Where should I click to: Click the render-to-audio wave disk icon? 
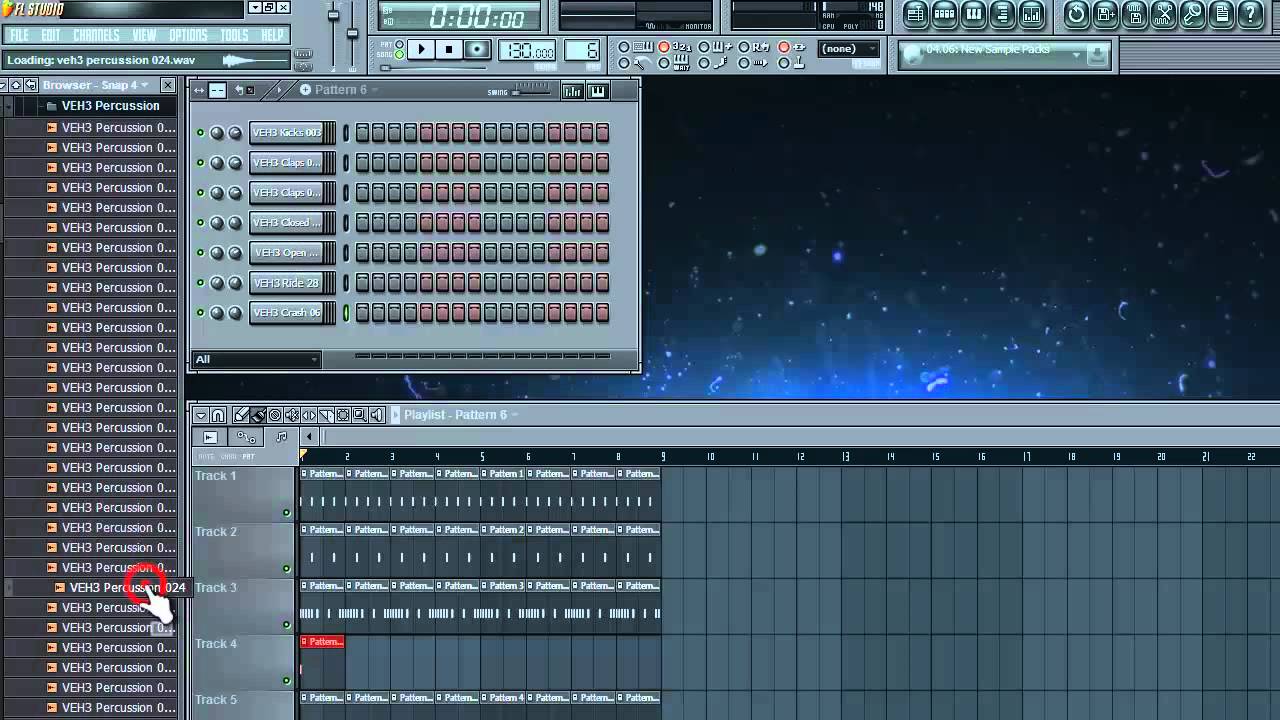(x=1134, y=14)
